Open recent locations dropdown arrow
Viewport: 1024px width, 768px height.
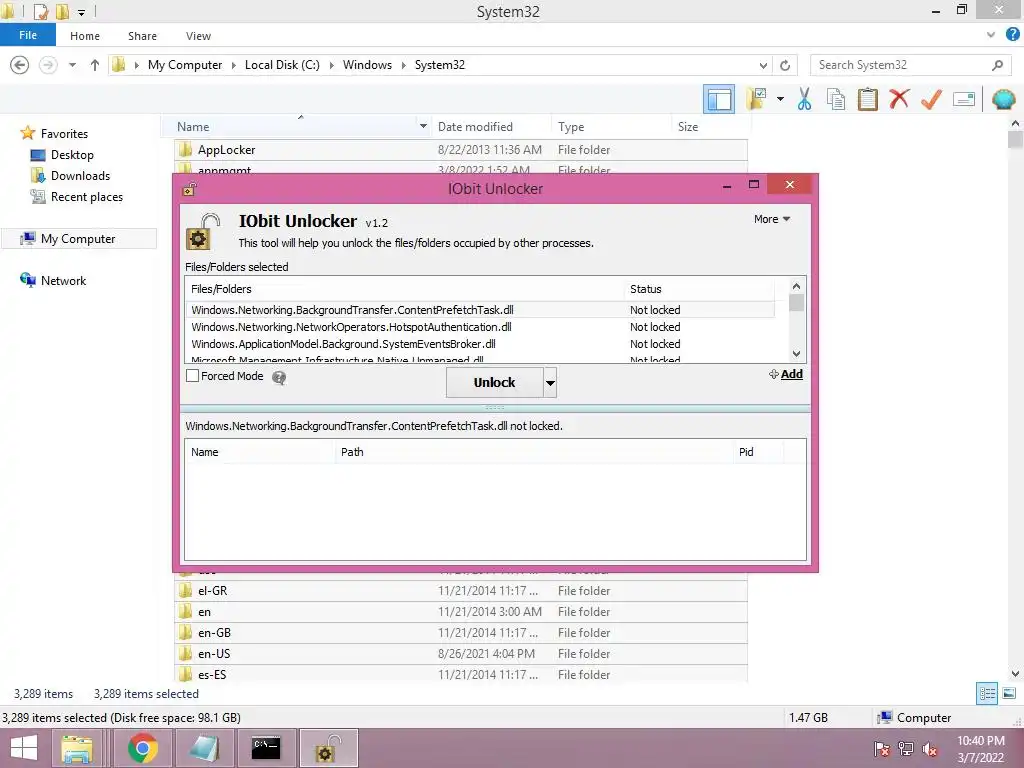tap(72, 65)
